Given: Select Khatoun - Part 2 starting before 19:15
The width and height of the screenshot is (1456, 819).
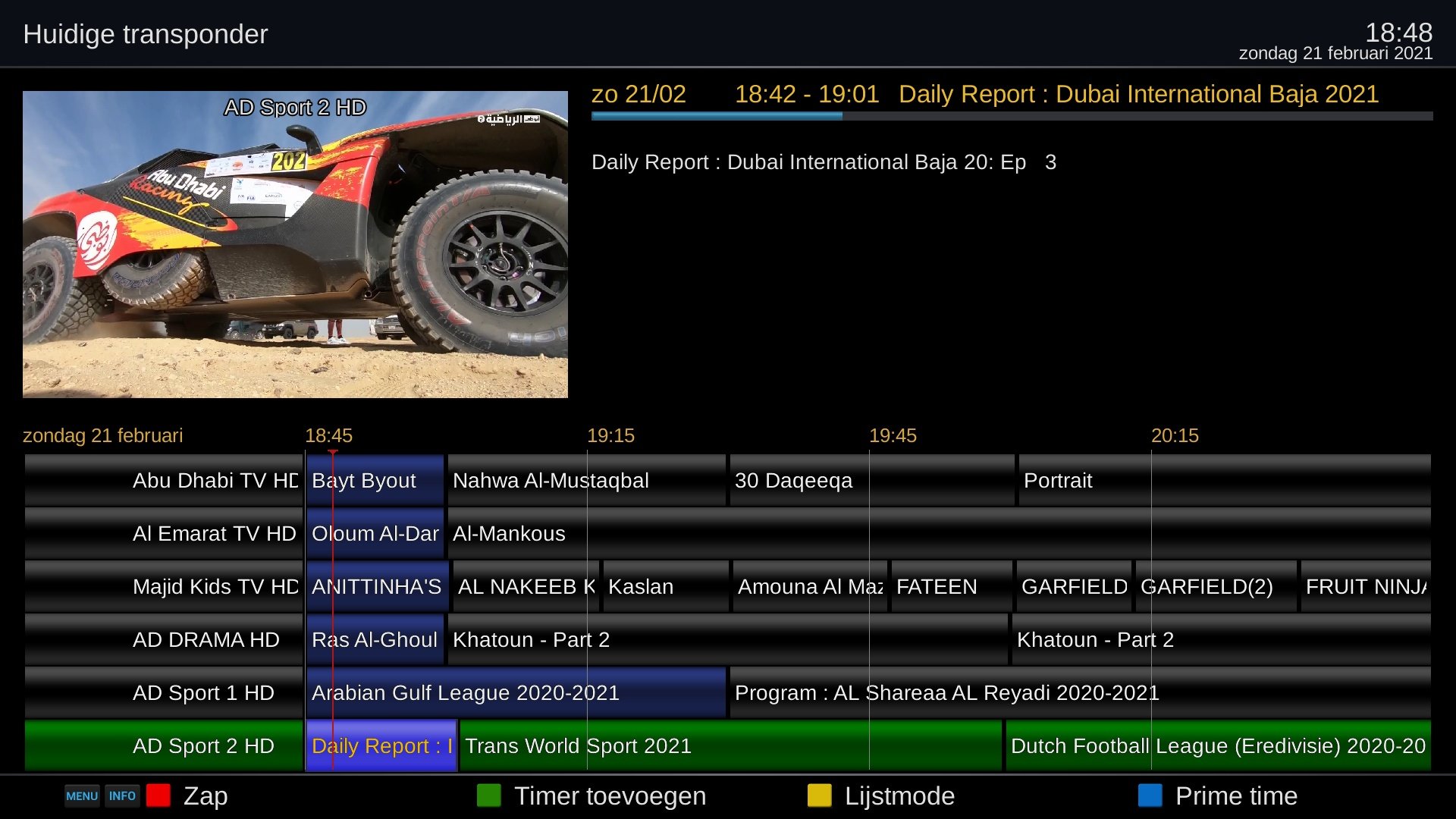Looking at the screenshot, I should [x=727, y=639].
